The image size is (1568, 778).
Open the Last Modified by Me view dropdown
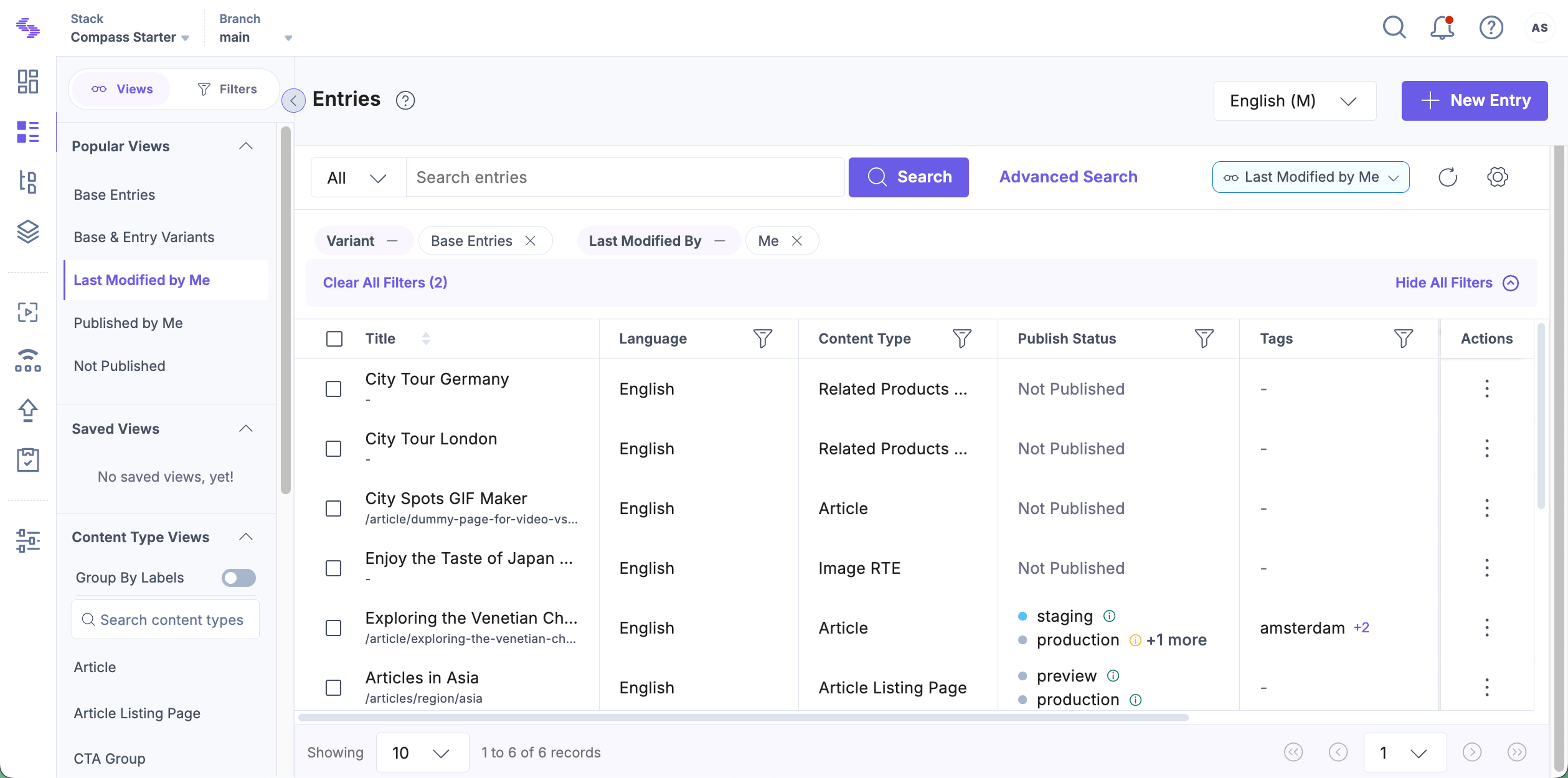tap(1310, 177)
